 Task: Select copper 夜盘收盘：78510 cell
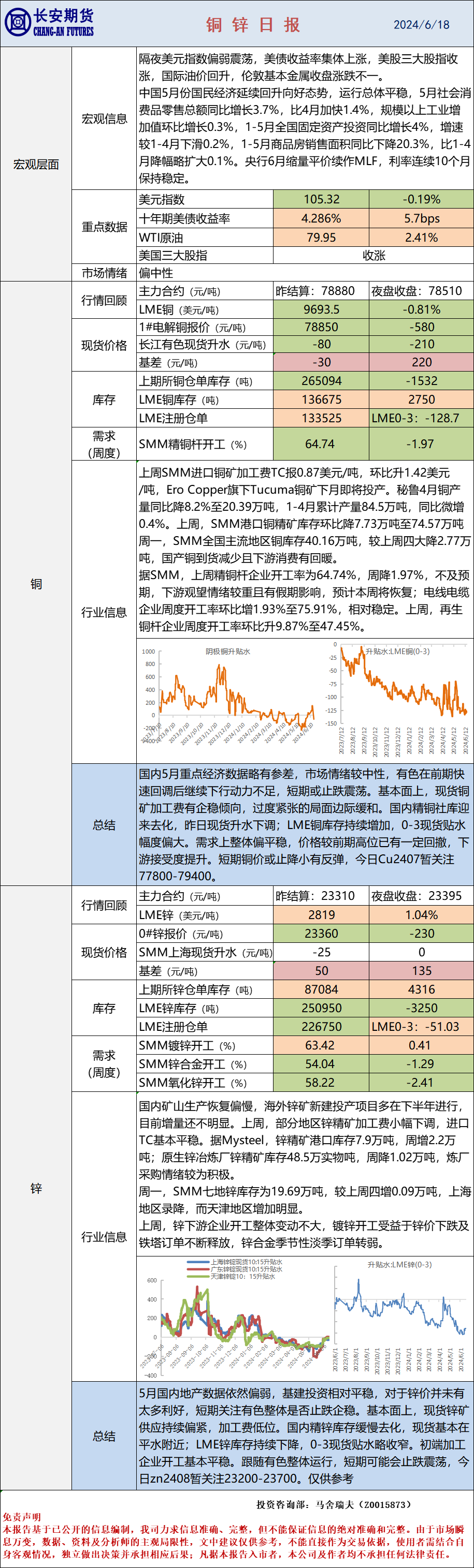[421, 291]
